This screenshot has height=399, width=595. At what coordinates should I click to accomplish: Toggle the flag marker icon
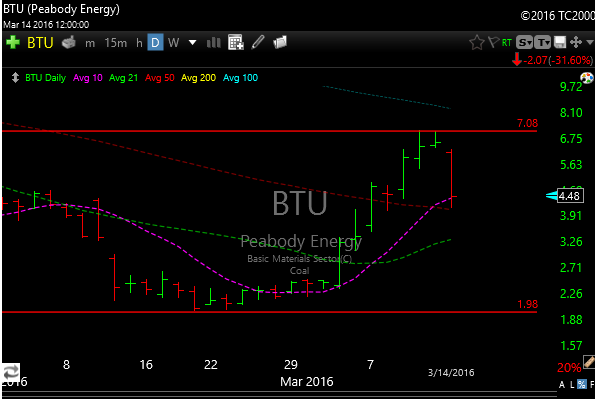coord(493,42)
